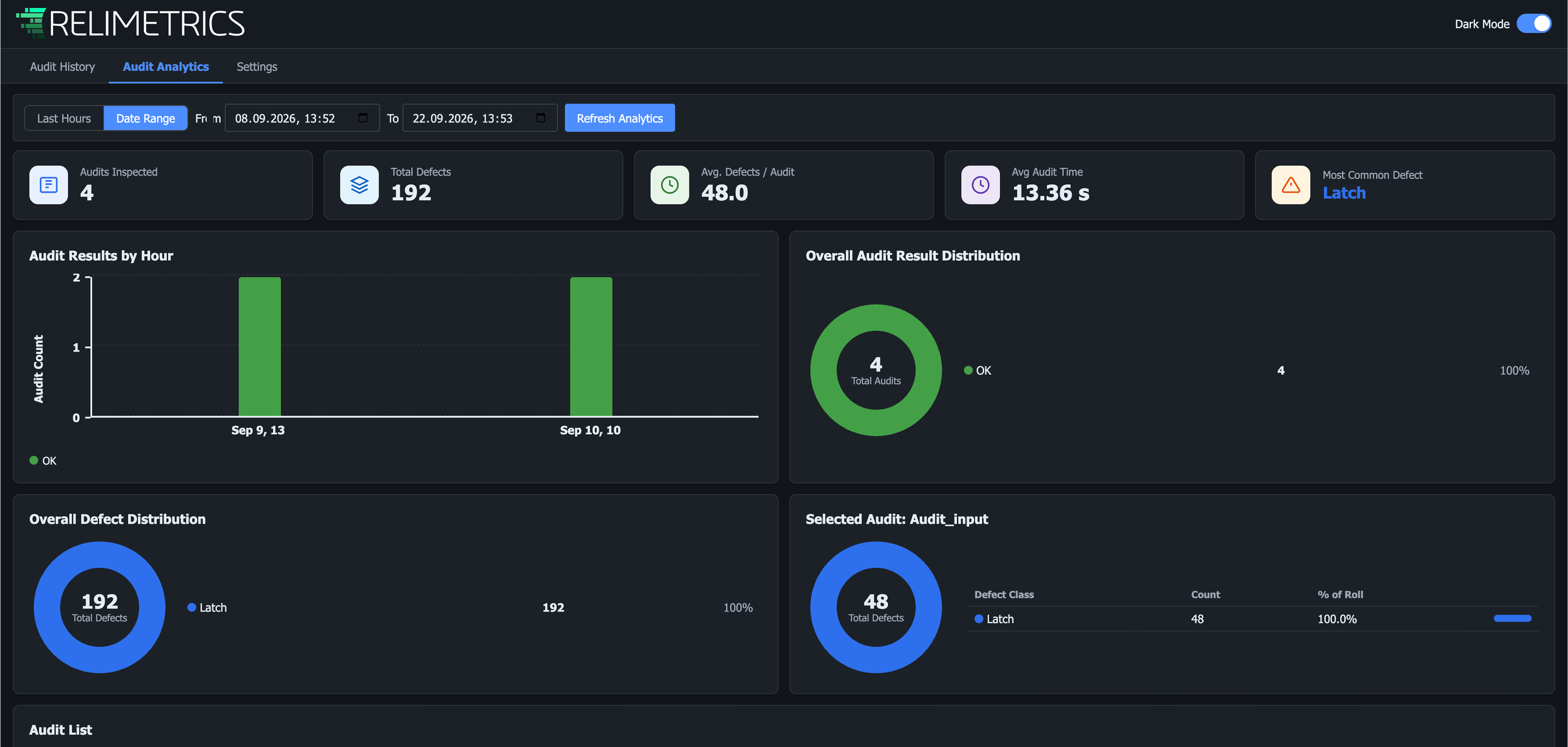
Task: Click the blue % of Roll progress bar
Action: click(1512, 619)
